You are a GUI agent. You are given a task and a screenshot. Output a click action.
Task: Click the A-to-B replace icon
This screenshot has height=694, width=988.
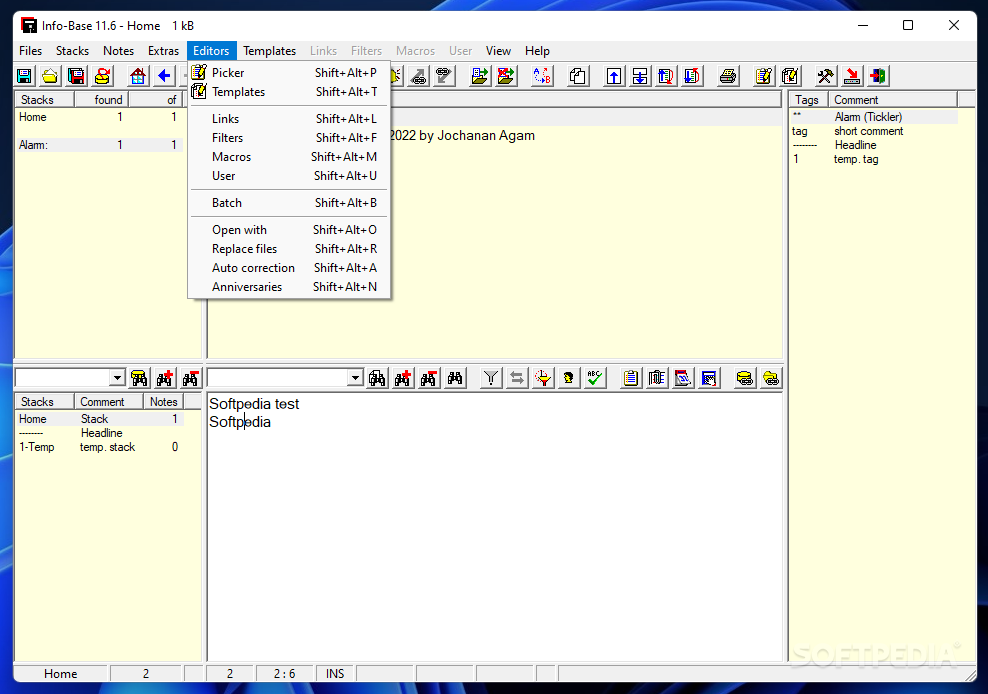pos(542,76)
